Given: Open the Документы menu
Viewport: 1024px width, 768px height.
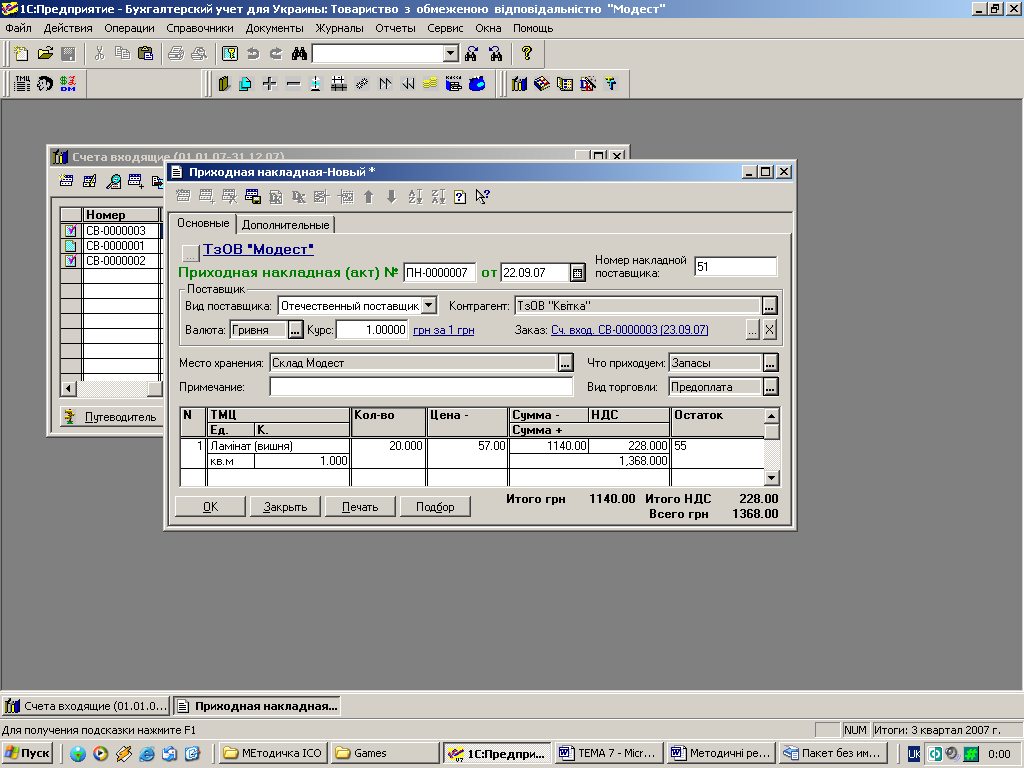Looking at the screenshot, I should (x=274, y=28).
